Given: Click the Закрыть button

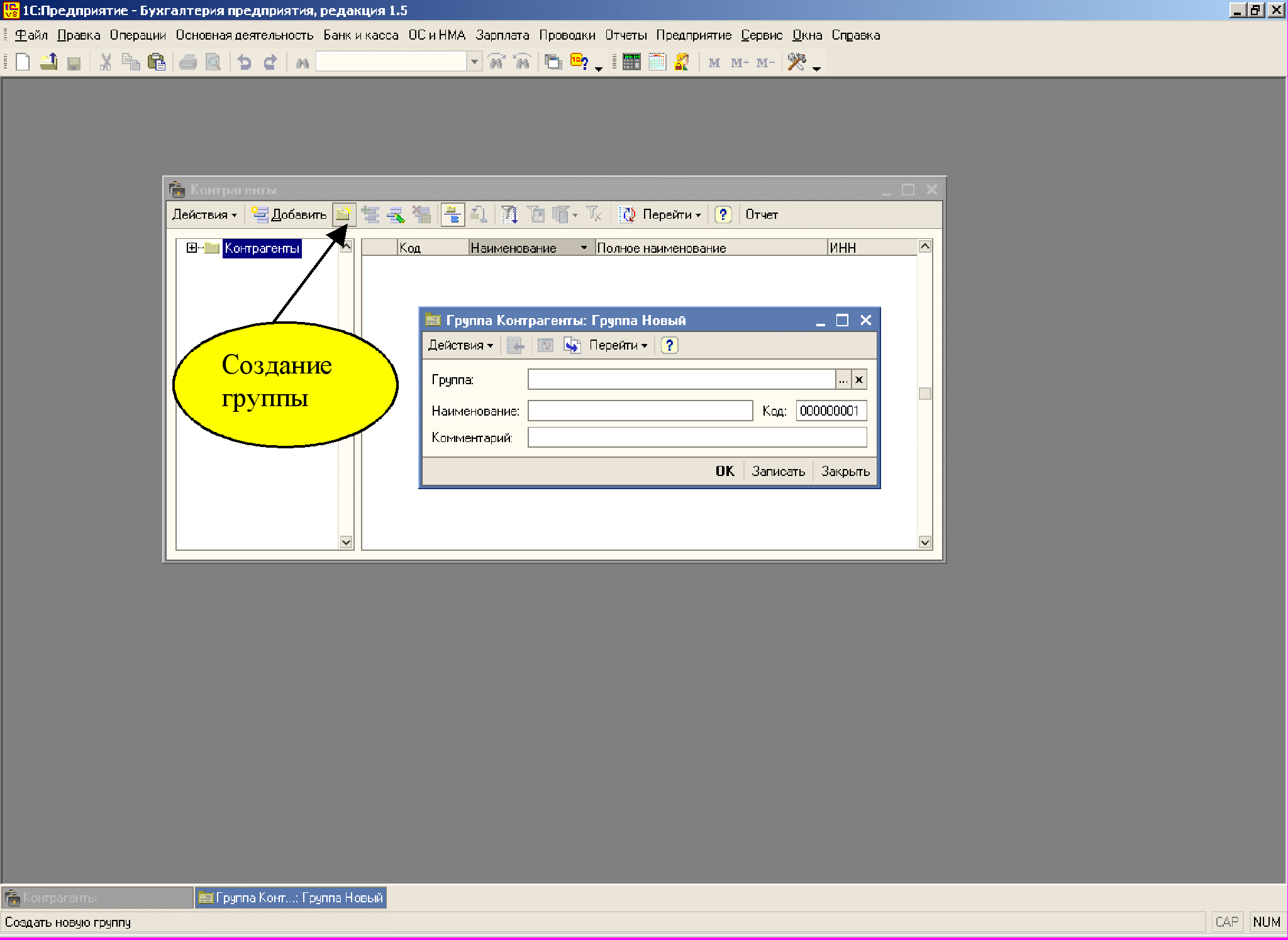Looking at the screenshot, I should (x=845, y=472).
